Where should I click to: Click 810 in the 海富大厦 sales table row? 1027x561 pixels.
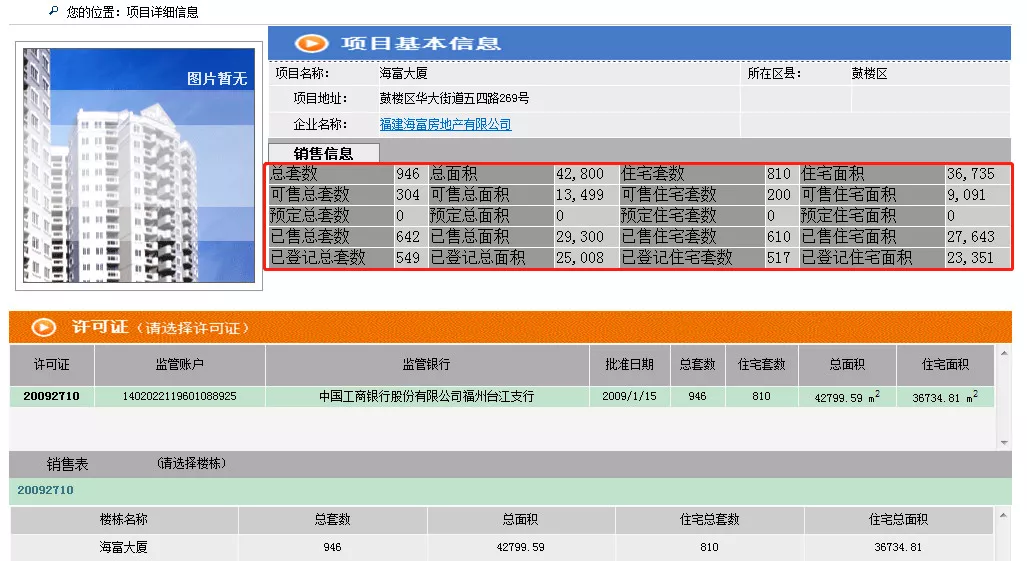(709, 547)
